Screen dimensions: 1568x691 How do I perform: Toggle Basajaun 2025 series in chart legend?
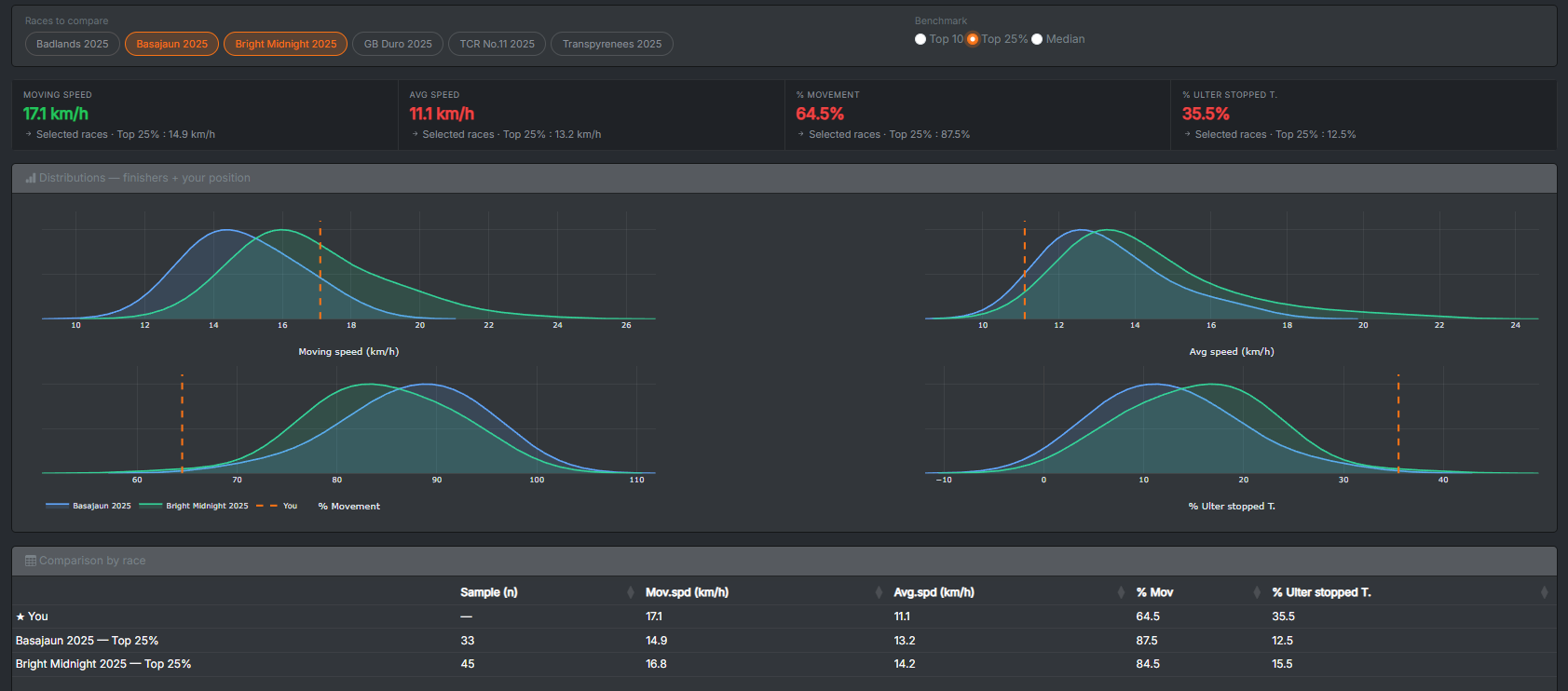[x=89, y=506]
